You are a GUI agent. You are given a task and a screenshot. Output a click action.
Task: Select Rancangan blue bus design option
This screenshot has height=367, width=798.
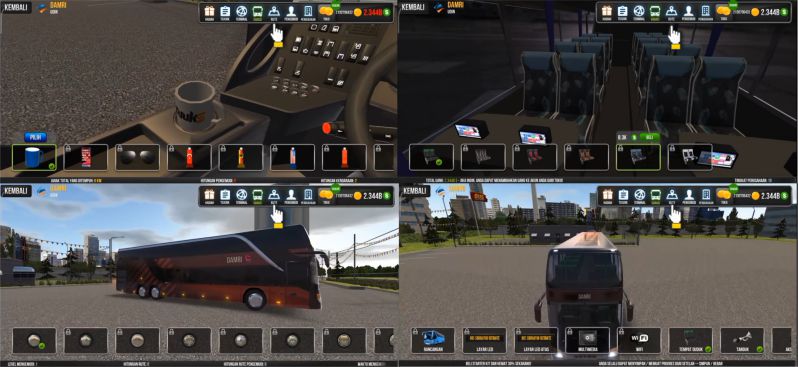[433, 340]
